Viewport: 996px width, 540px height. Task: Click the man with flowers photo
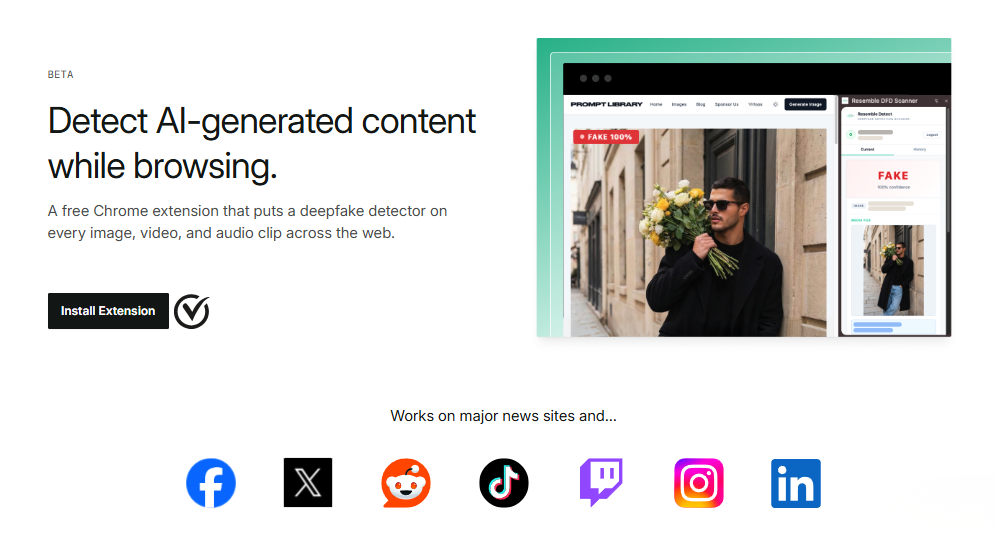[699, 233]
